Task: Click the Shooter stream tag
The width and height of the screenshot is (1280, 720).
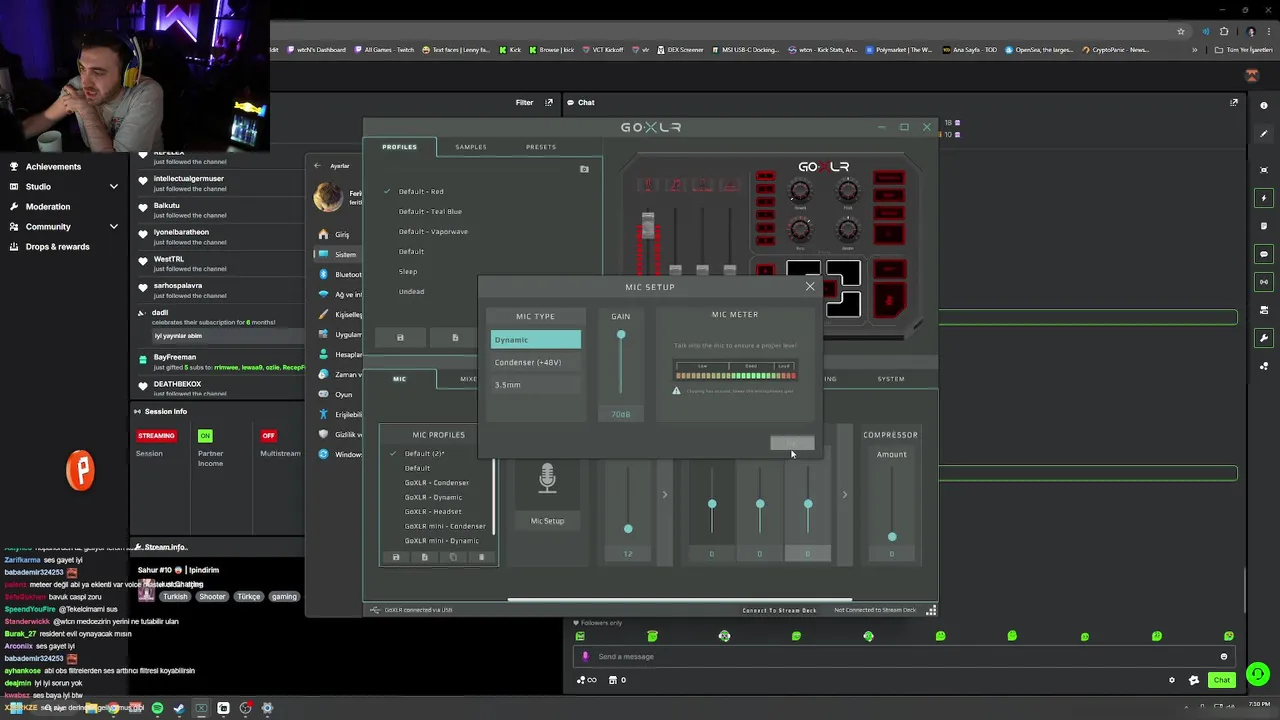Action: tap(212, 597)
